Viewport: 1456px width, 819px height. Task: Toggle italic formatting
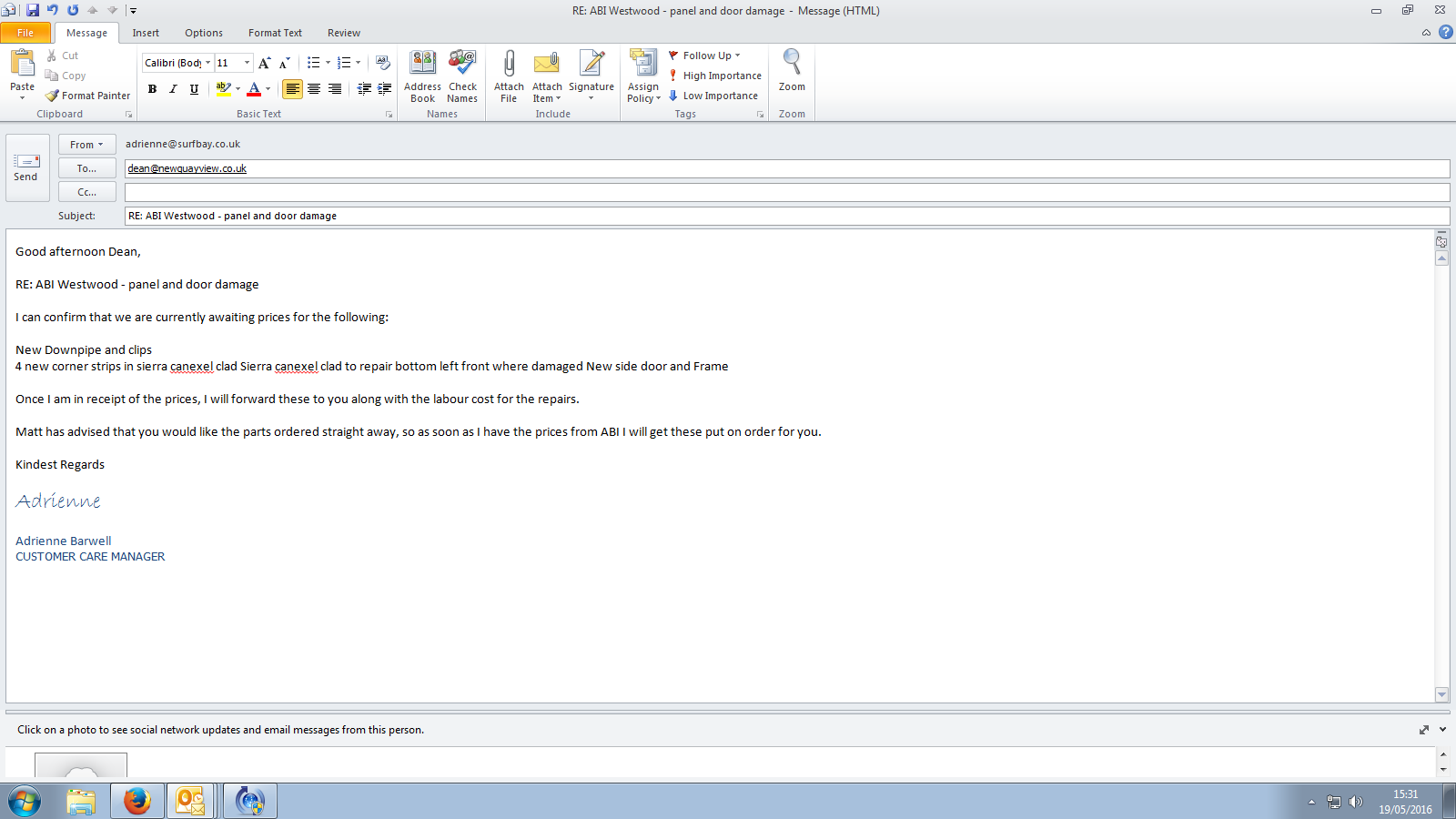tap(173, 89)
